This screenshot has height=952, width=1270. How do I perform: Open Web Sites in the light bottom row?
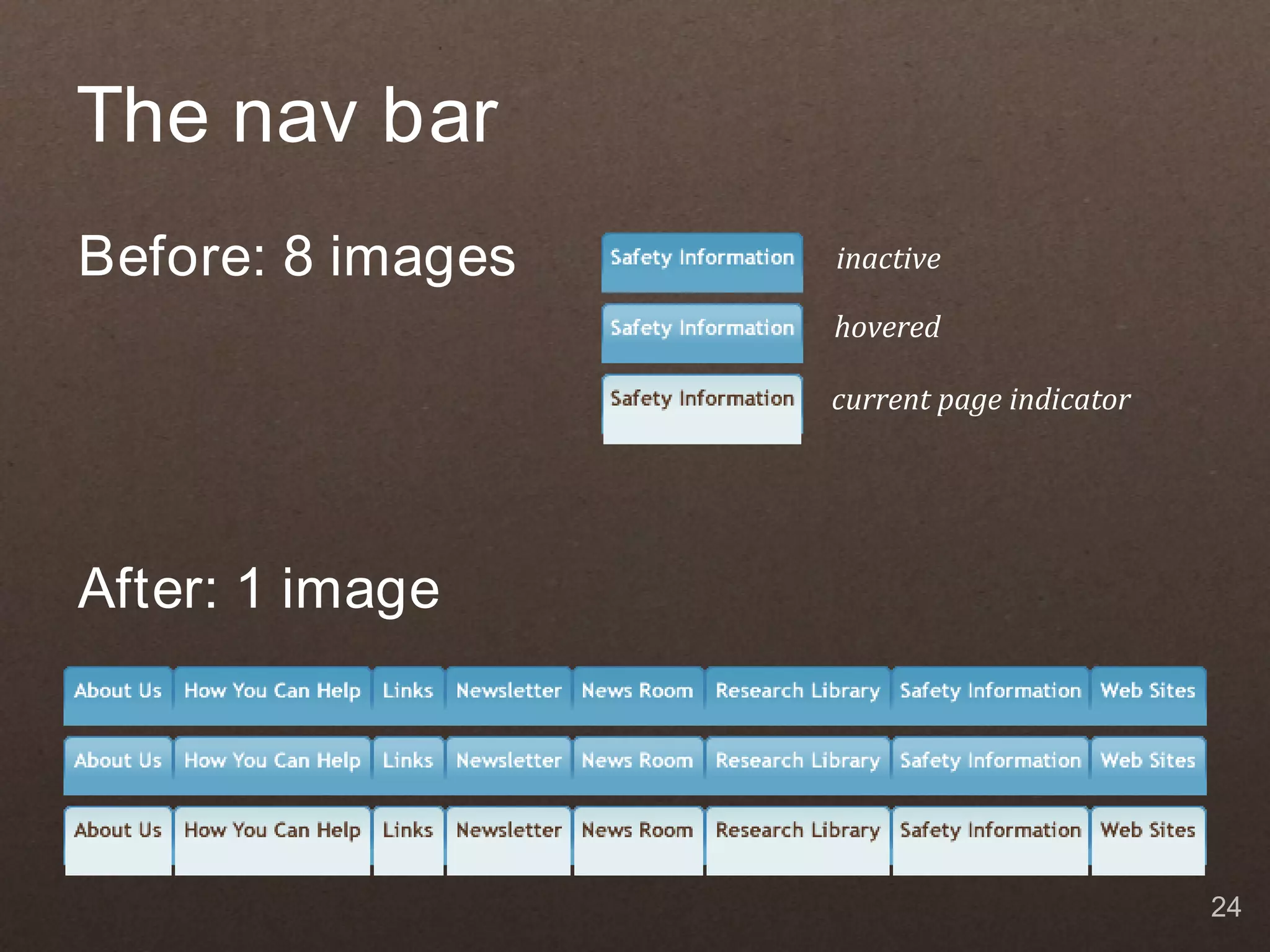(1148, 840)
